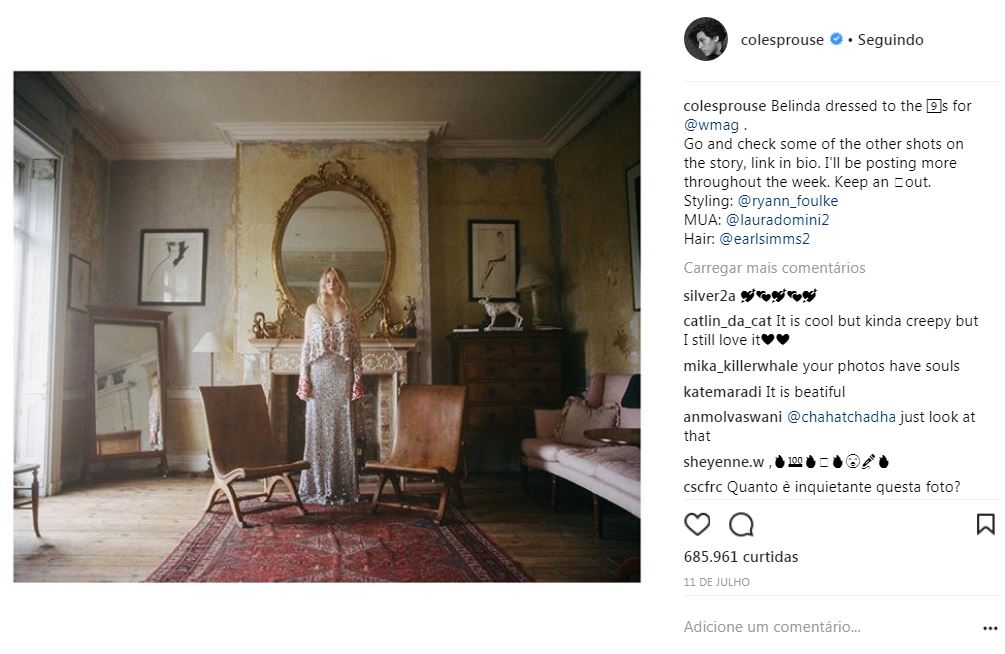
Task: Visit the @lauradomini2 profile link
Action: tap(777, 220)
